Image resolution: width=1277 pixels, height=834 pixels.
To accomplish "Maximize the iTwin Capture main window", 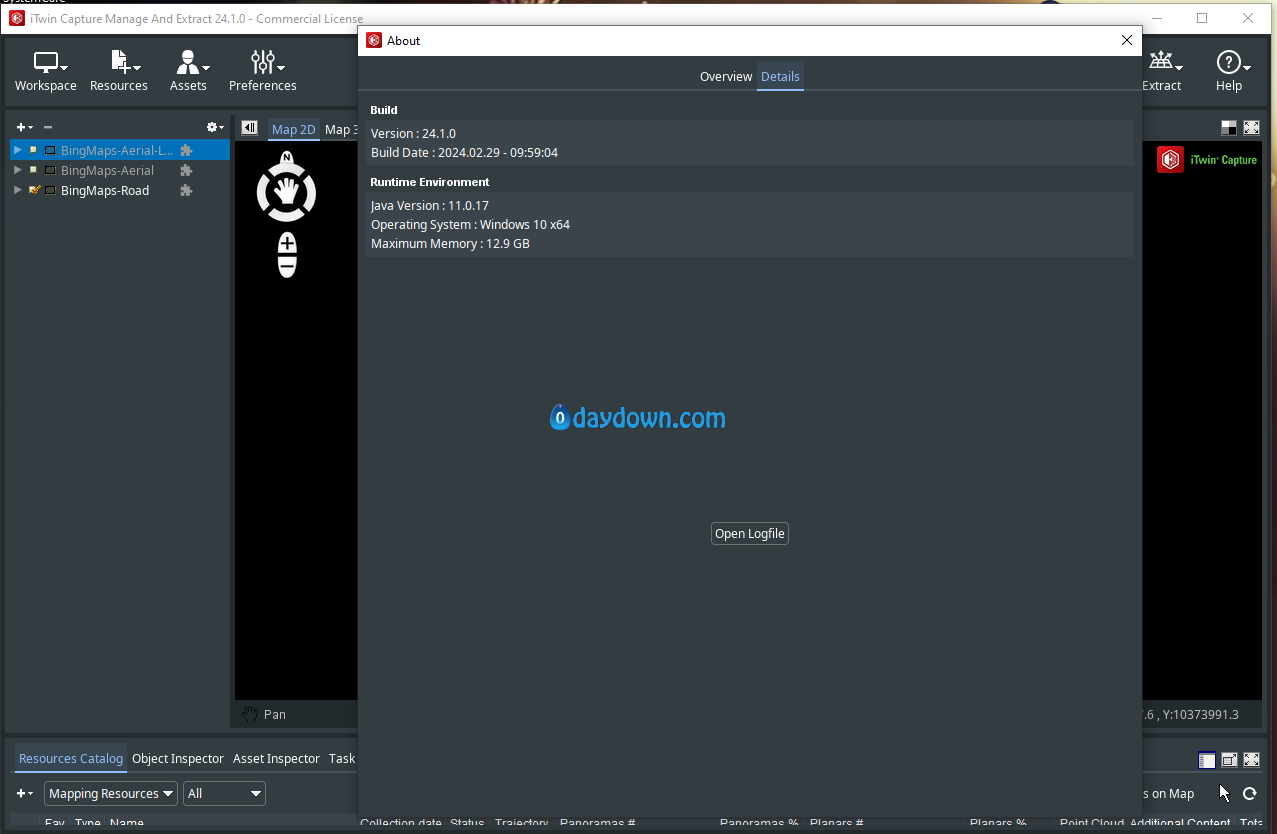I will click(1202, 18).
